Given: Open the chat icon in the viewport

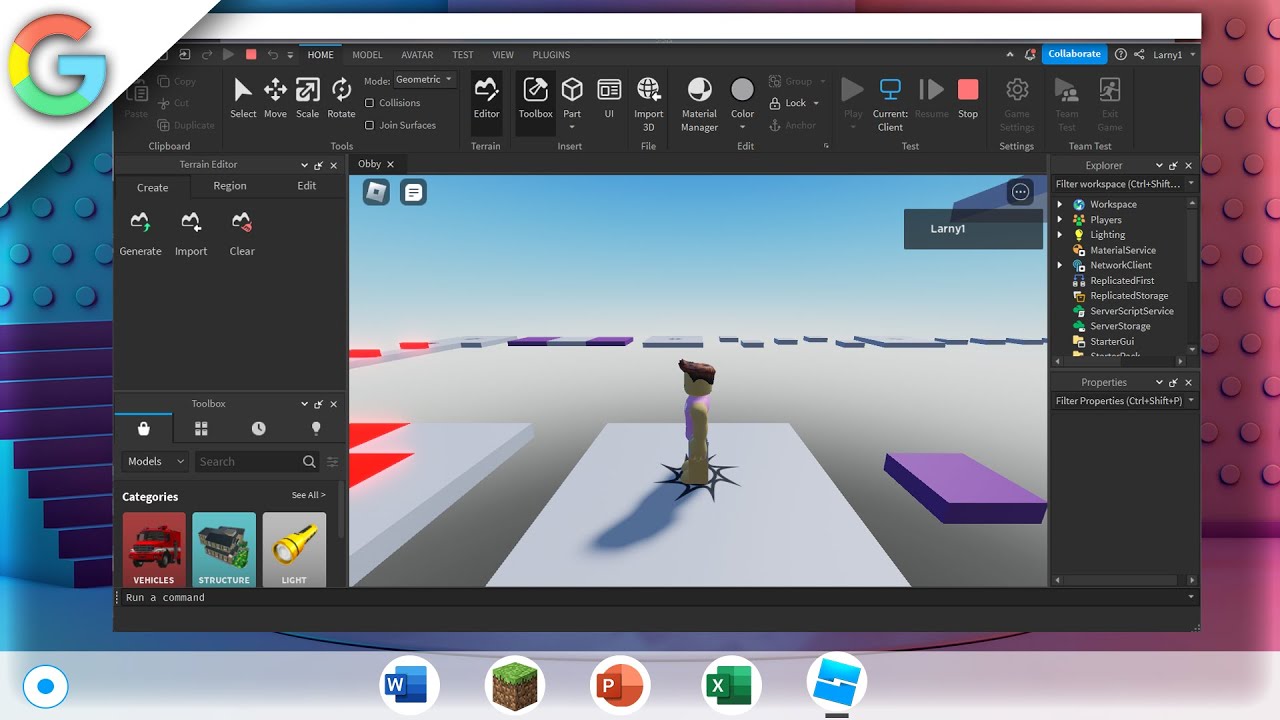Looking at the screenshot, I should [x=414, y=192].
